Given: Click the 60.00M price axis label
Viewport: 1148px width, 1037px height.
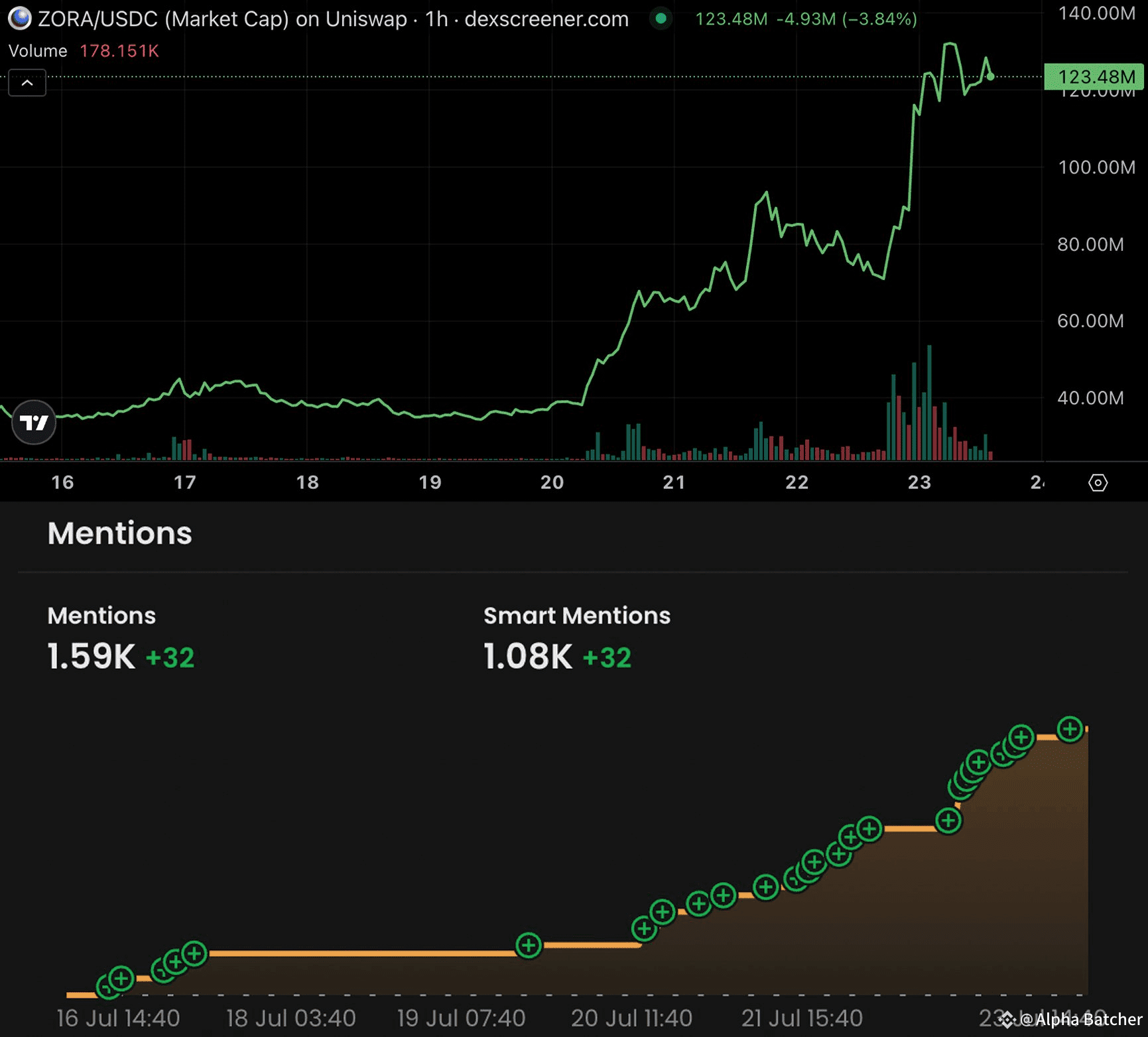Looking at the screenshot, I should [1090, 321].
